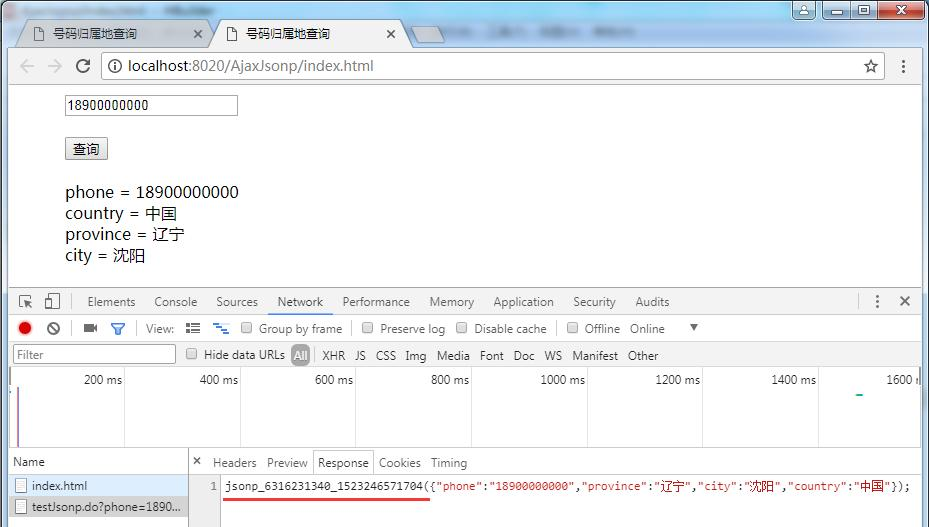Open the Sources panel
This screenshot has height=527, width=929.
click(x=237, y=302)
